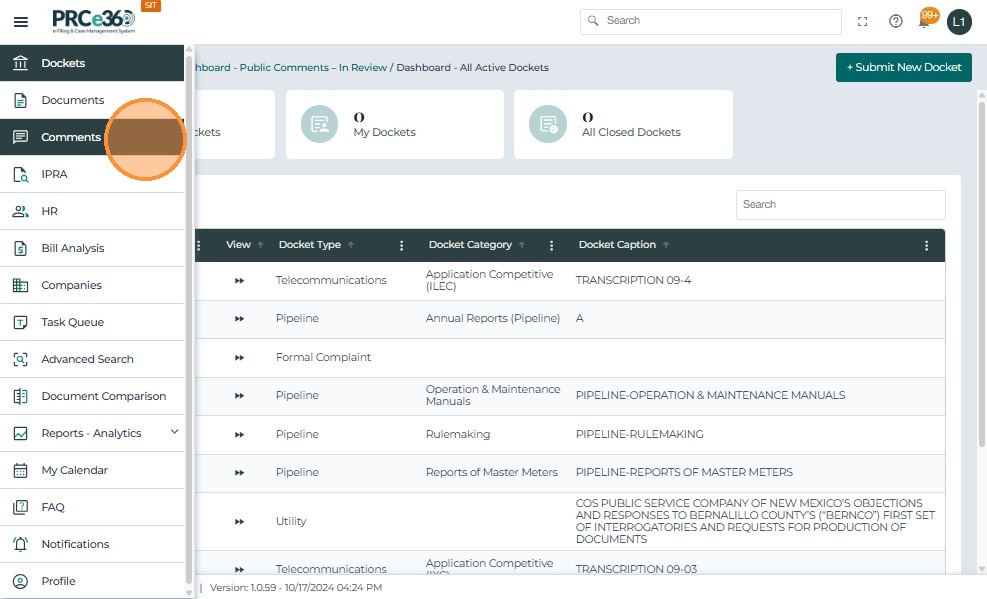Viewport: 987px width, 599px height.
Task: Click the table Search input field
Action: [x=840, y=204]
